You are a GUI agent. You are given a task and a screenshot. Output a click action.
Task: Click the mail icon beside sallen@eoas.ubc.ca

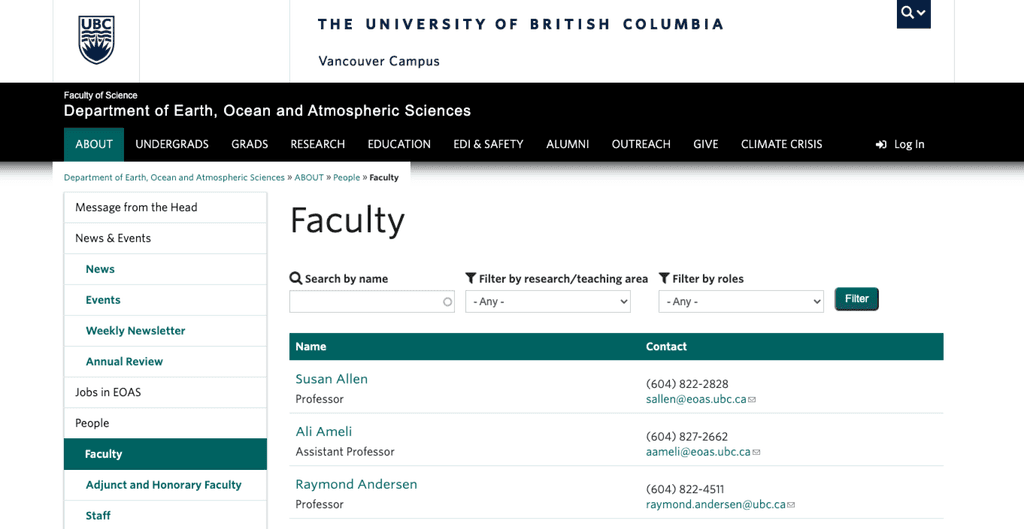pyautogui.click(x=752, y=400)
